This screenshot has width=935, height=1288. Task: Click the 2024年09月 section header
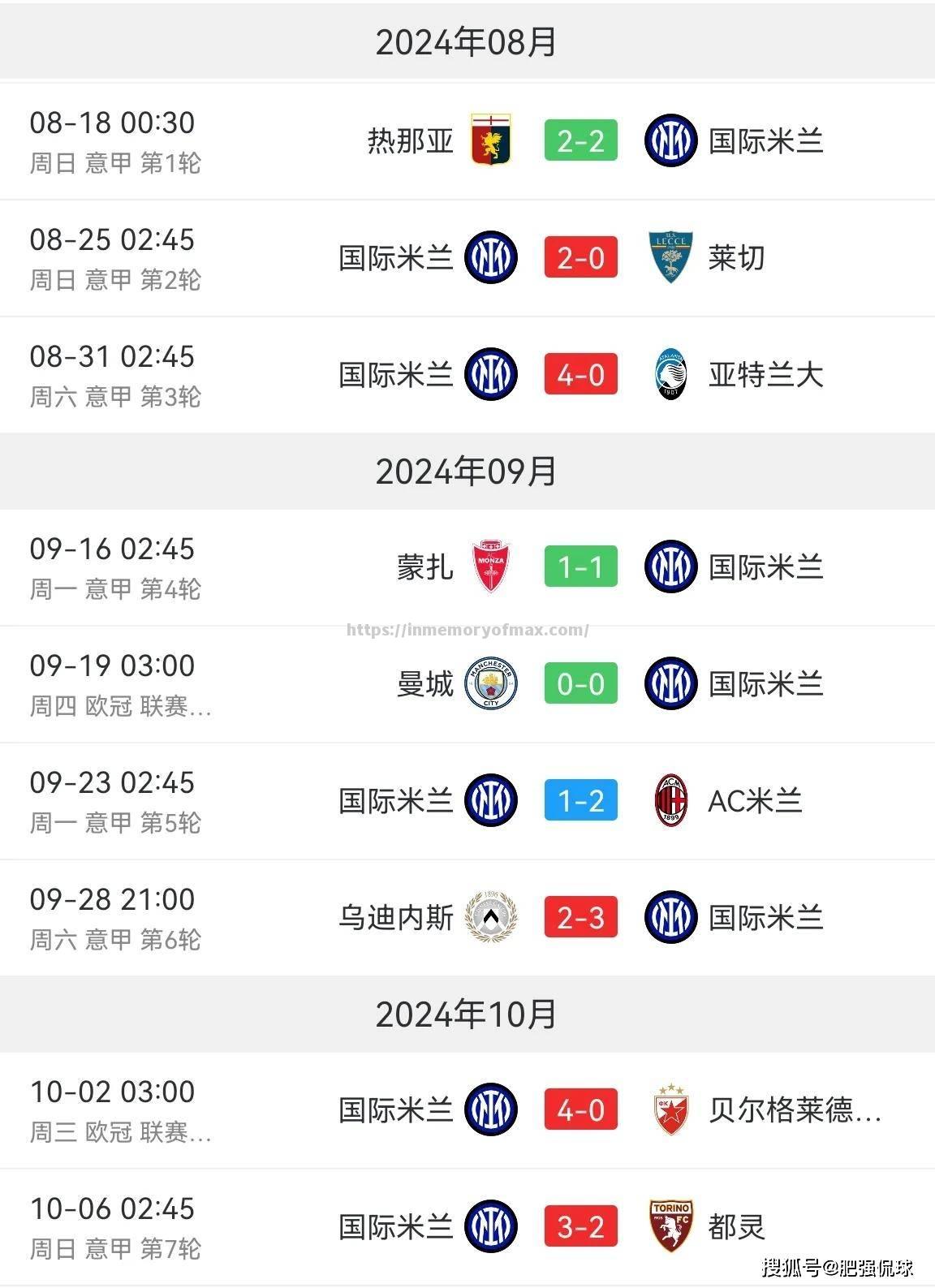click(467, 472)
